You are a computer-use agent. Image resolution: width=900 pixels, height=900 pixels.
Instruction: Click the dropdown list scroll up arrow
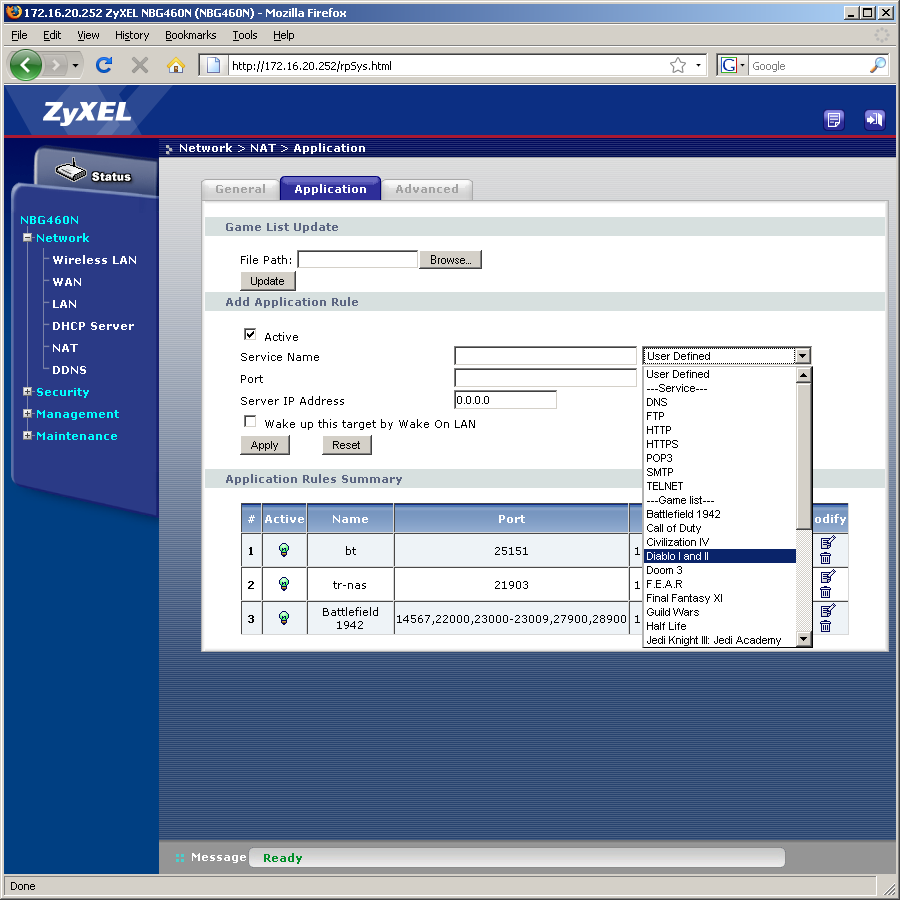coord(804,375)
